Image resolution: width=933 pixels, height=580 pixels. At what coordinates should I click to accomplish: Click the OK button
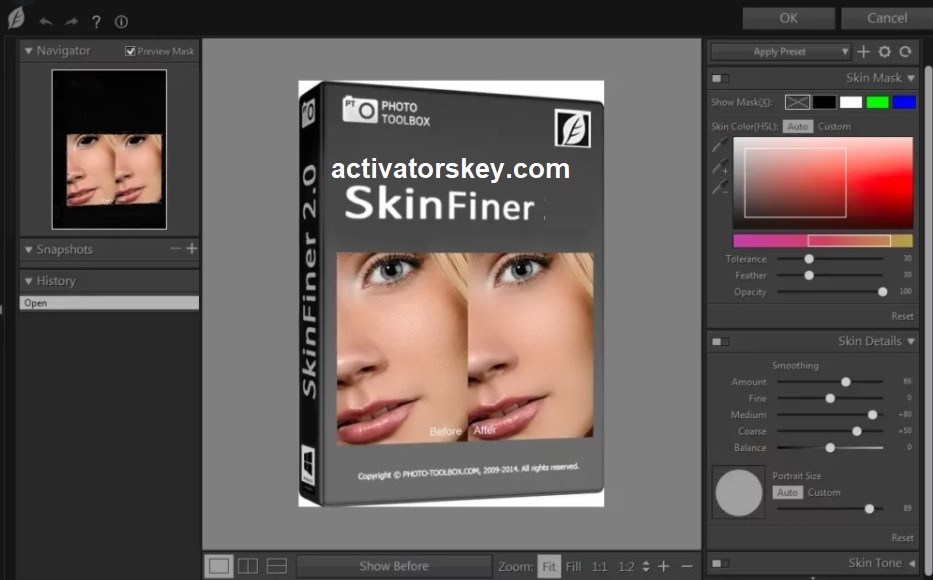(x=788, y=18)
